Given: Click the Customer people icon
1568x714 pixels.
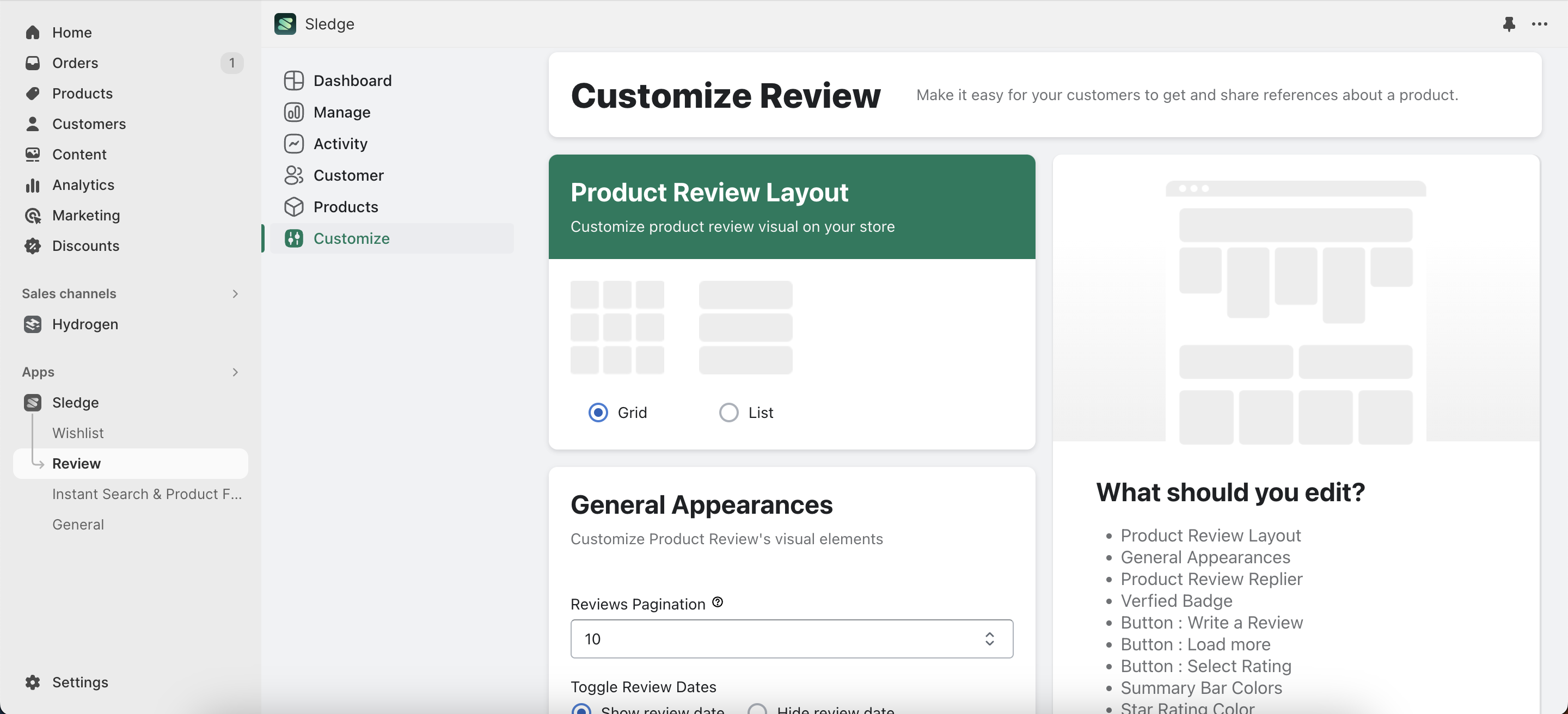Looking at the screenshot, I should coord(293,175).
